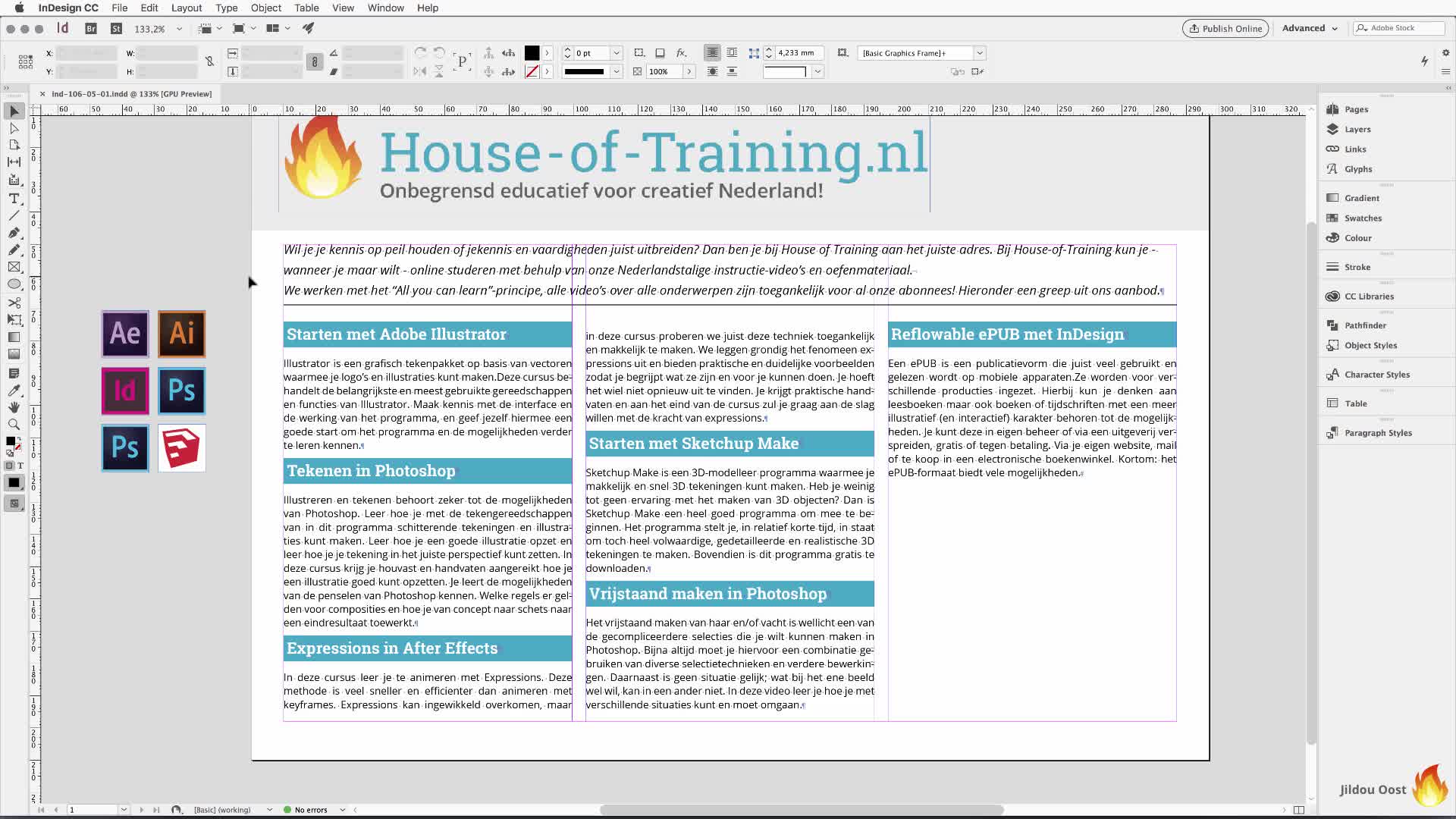Viewport: 1456px width, 819px height.
Task: Click the drop shadow icon
Action: point(660,53)
